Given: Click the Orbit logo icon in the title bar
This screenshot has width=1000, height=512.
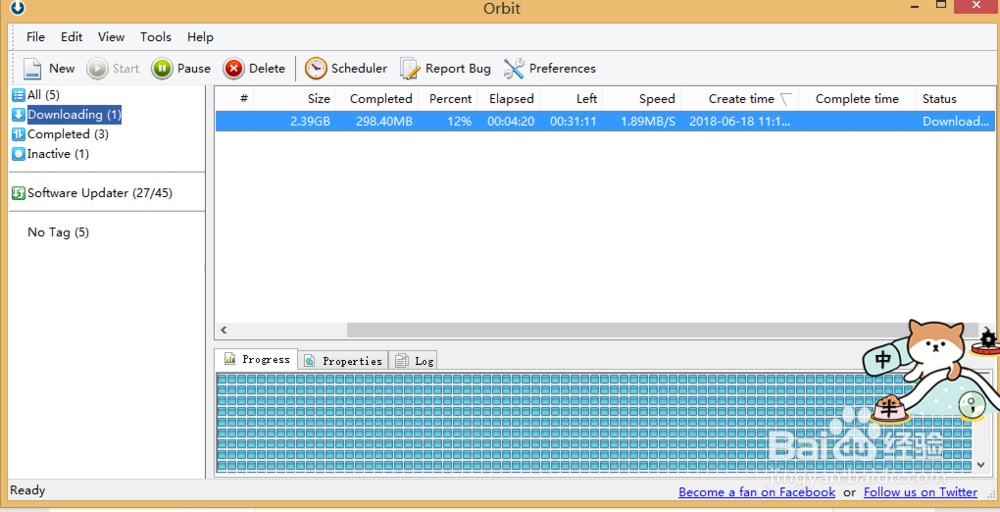Looking at the screenshot, I should click(x=18, y=8).
